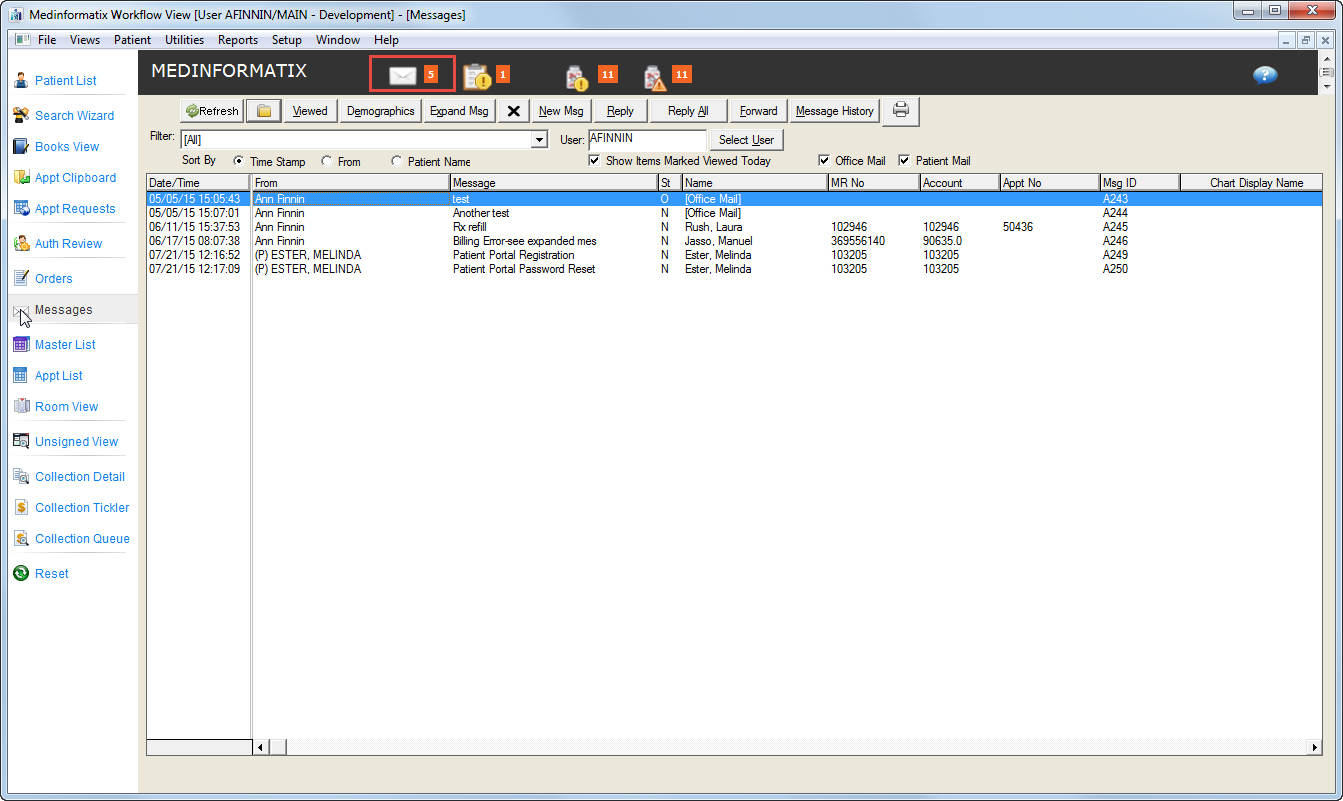The width and height of the screenshot is (1343, 801).
Task: Click the black X delete message button
Action: 513,111
